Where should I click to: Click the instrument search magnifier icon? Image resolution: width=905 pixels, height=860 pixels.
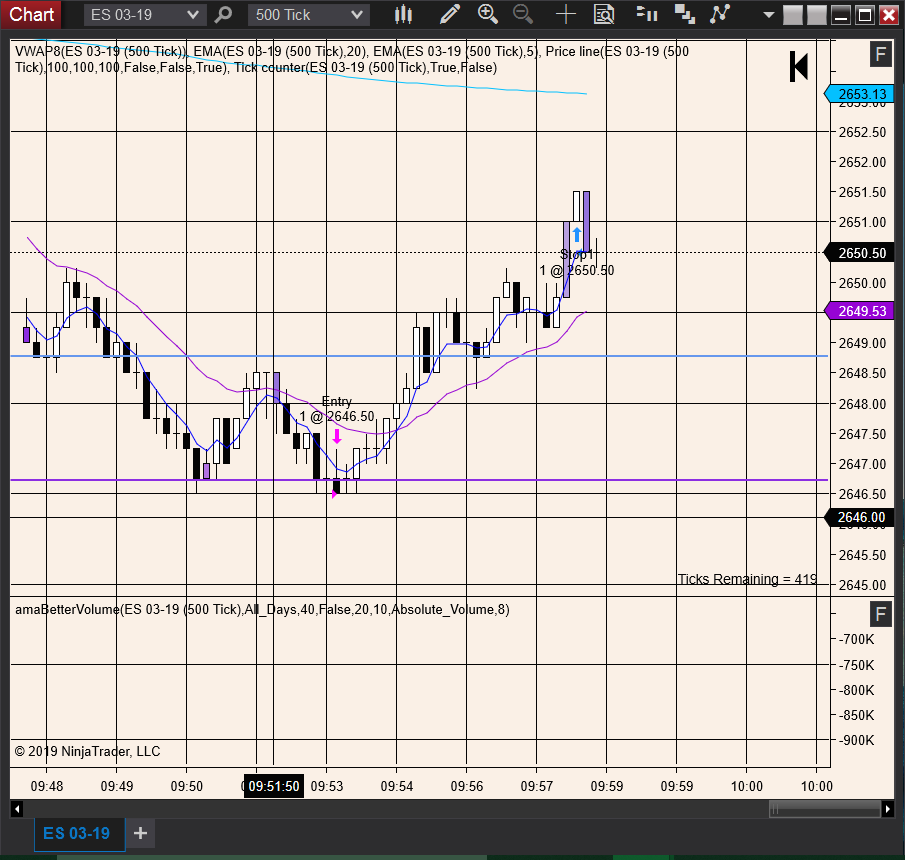223,14
